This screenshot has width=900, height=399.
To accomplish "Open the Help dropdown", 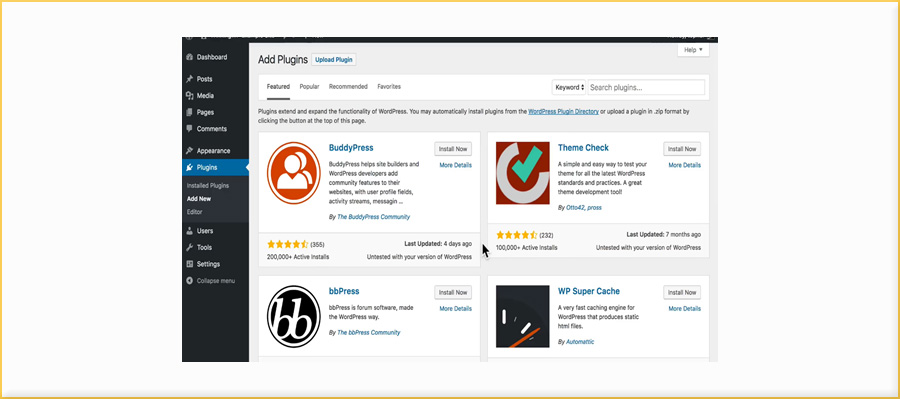I will click(693, 50).
